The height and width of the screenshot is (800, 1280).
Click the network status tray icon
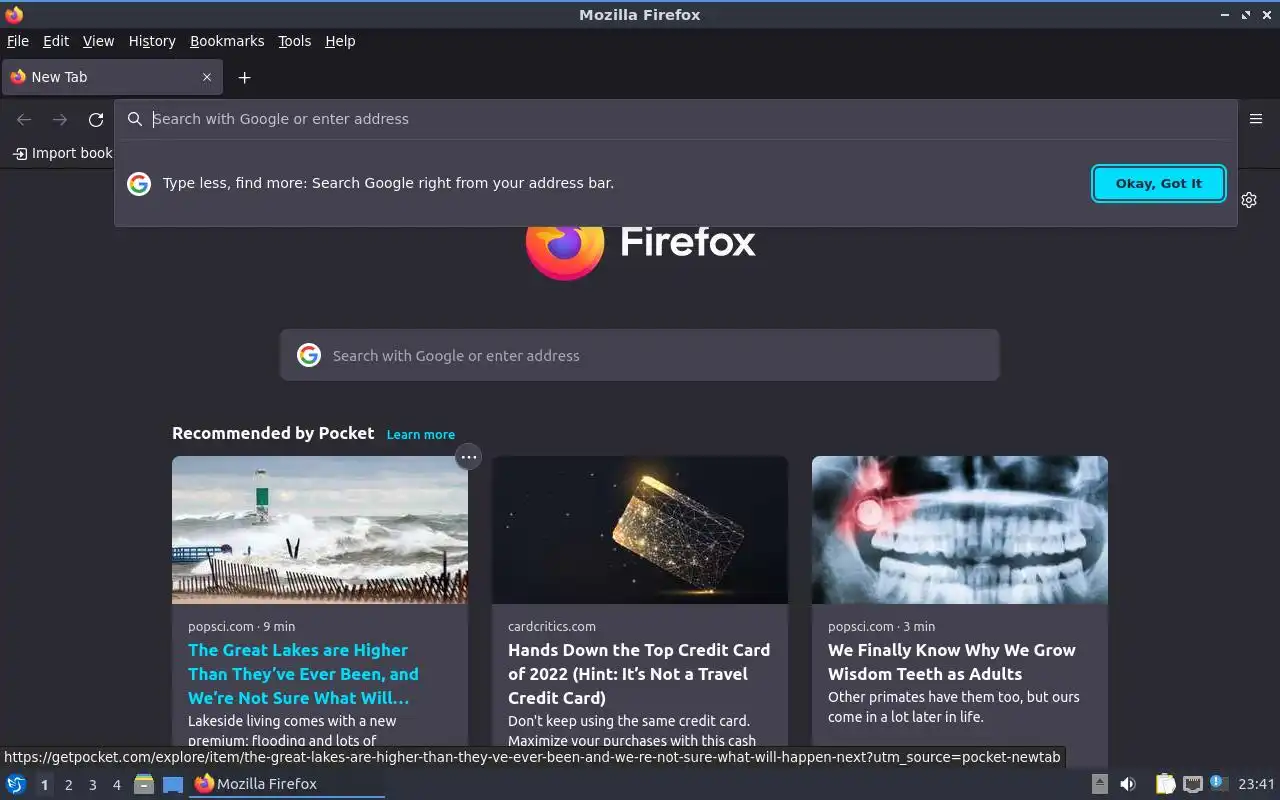point(1192,784)
